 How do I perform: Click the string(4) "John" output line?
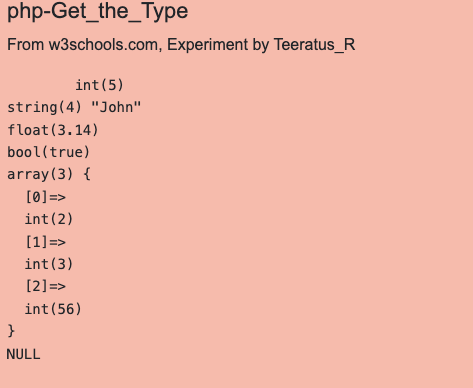click(74, 107)
